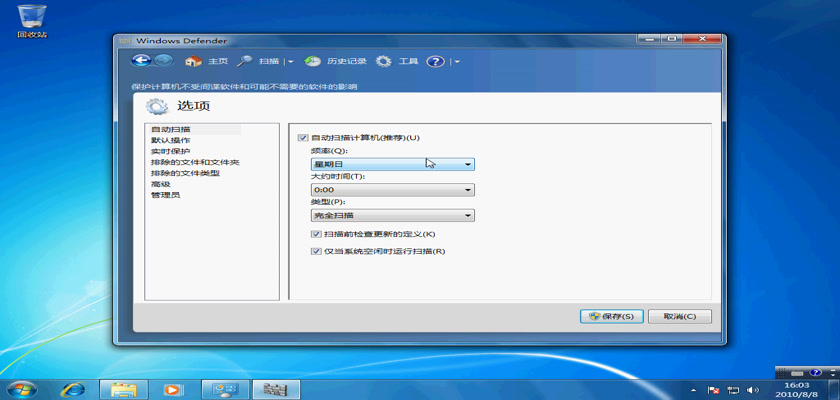
Task: Open the Recycle Bin (回收站) desktop icon
Action: point(32,18)
